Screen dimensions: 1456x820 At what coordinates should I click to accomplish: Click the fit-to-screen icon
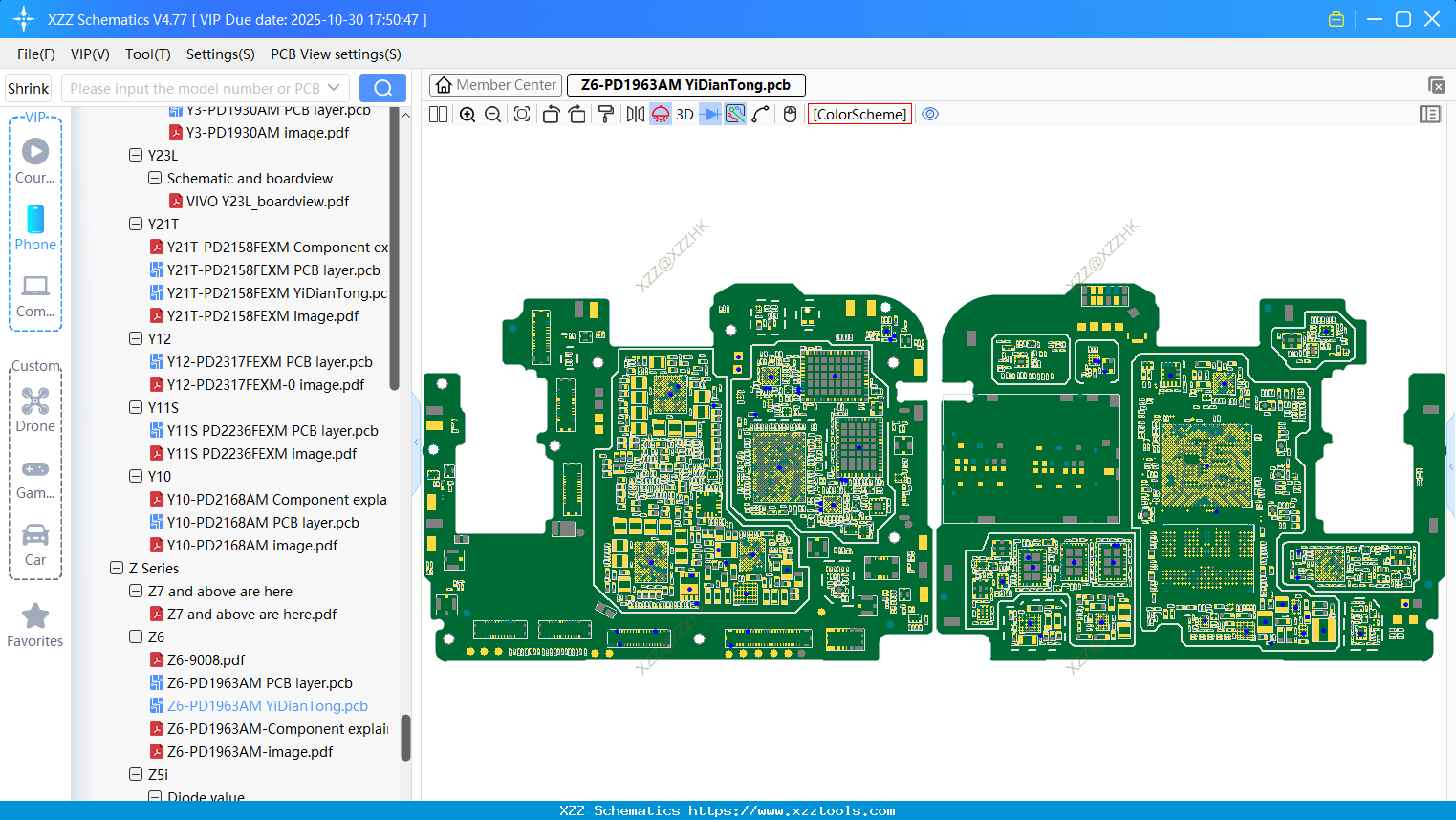pyautogui.click(x=522, y=115)
